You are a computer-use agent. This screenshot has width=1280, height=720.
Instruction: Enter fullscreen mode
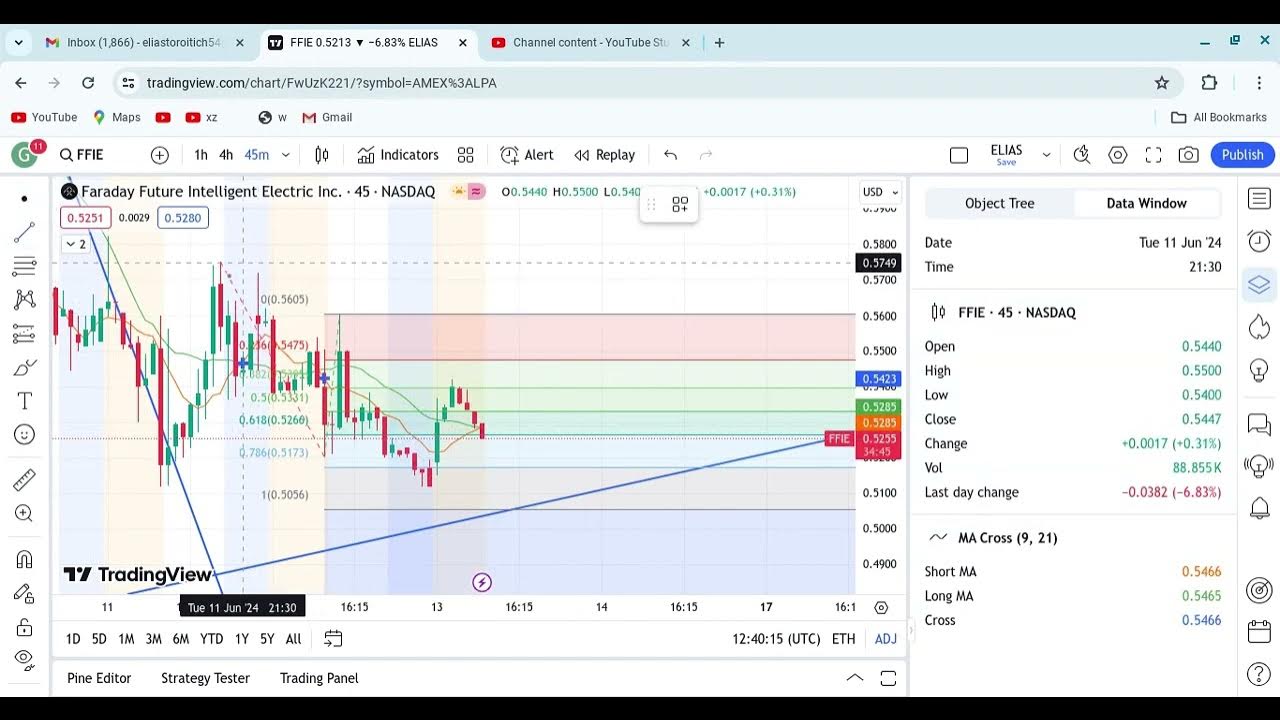coord(1153,155)
